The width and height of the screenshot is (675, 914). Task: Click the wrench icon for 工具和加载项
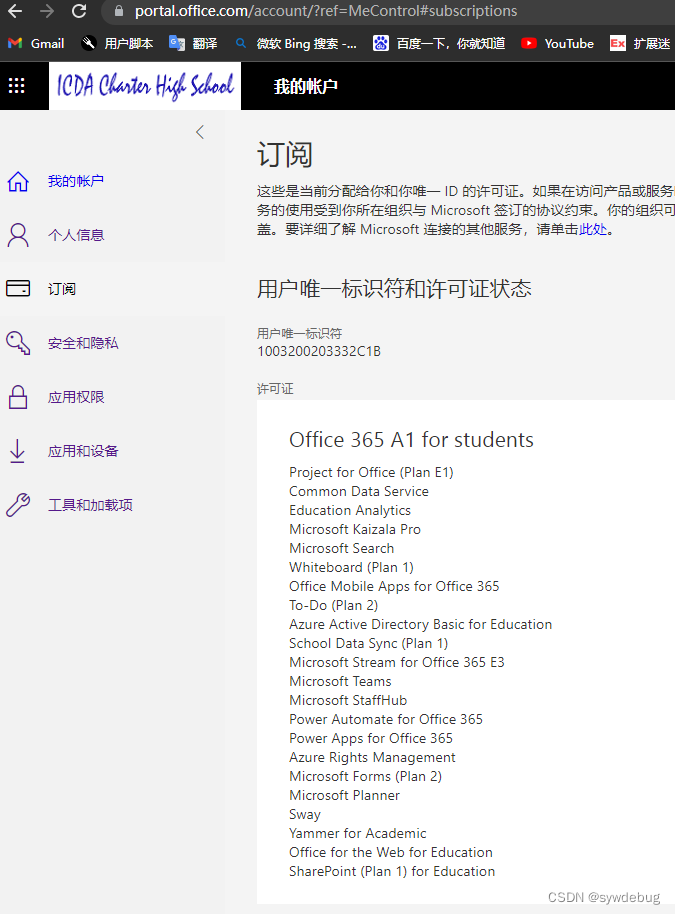point(18,505)
